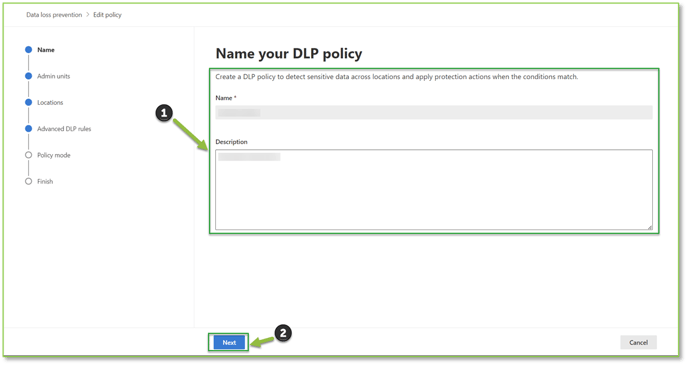Click inside the Description text area
This screenshot has height=365, width=687.
pyautogui.click(x=434, y=189)
